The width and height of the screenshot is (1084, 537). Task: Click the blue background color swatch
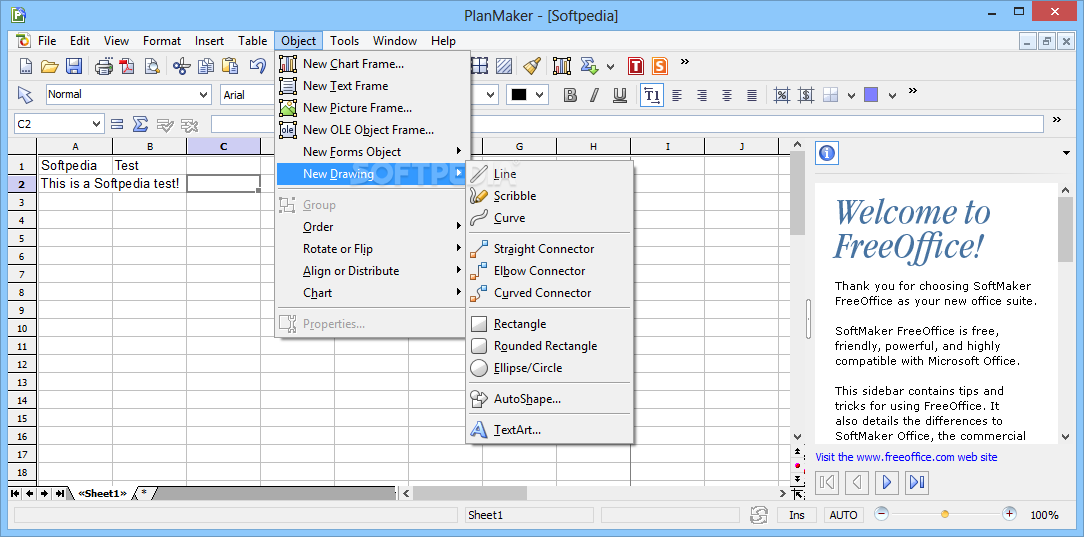pos(871,95)
